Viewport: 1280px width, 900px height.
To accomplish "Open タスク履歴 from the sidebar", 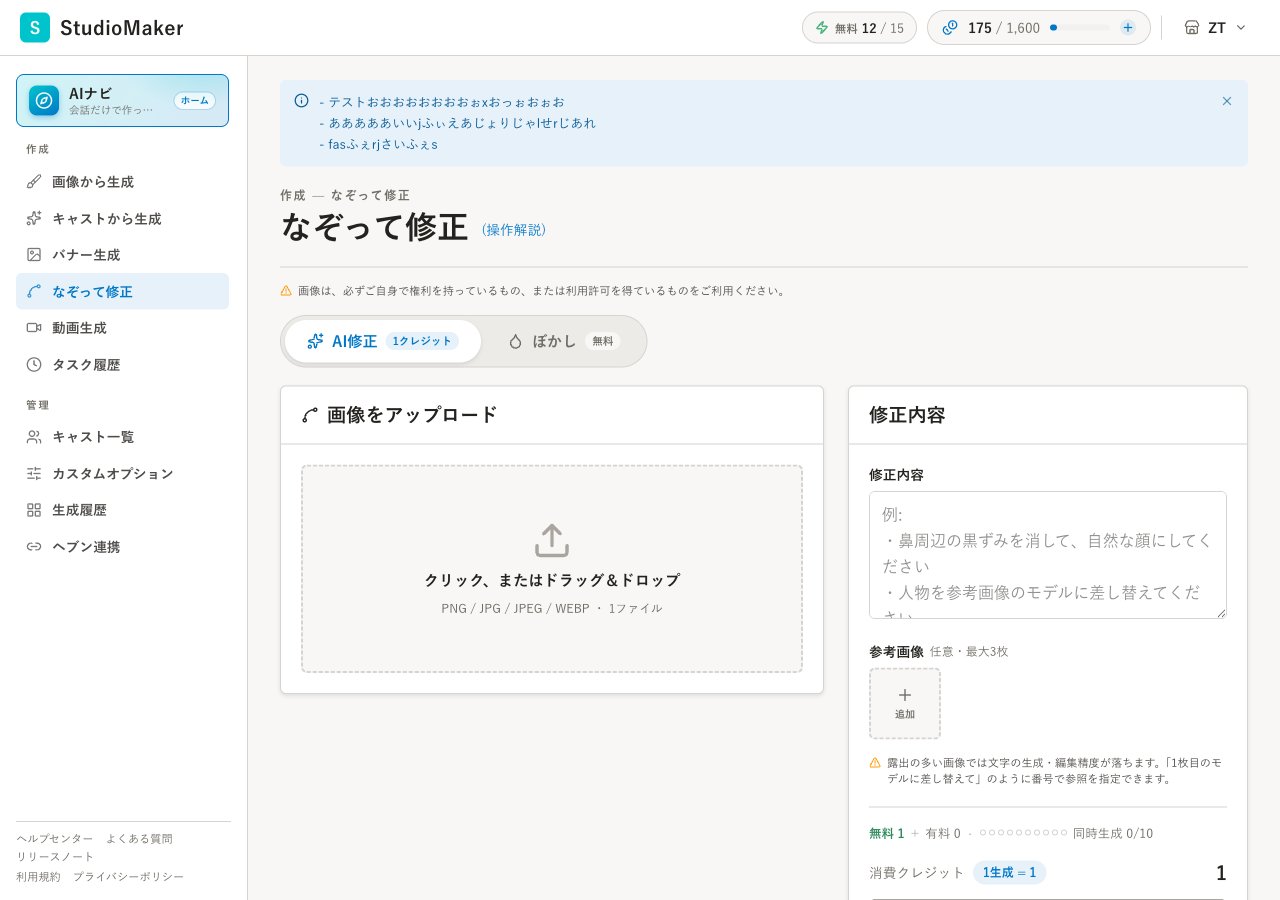I will click(x=122, y=364).
